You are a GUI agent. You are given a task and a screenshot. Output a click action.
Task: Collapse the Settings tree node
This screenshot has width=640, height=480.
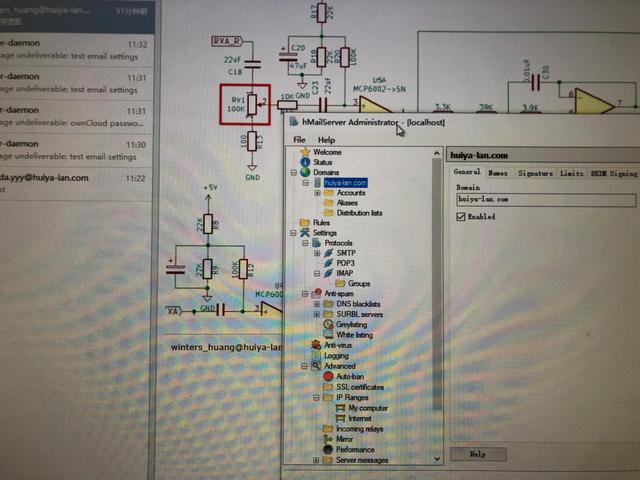point(293,233)
